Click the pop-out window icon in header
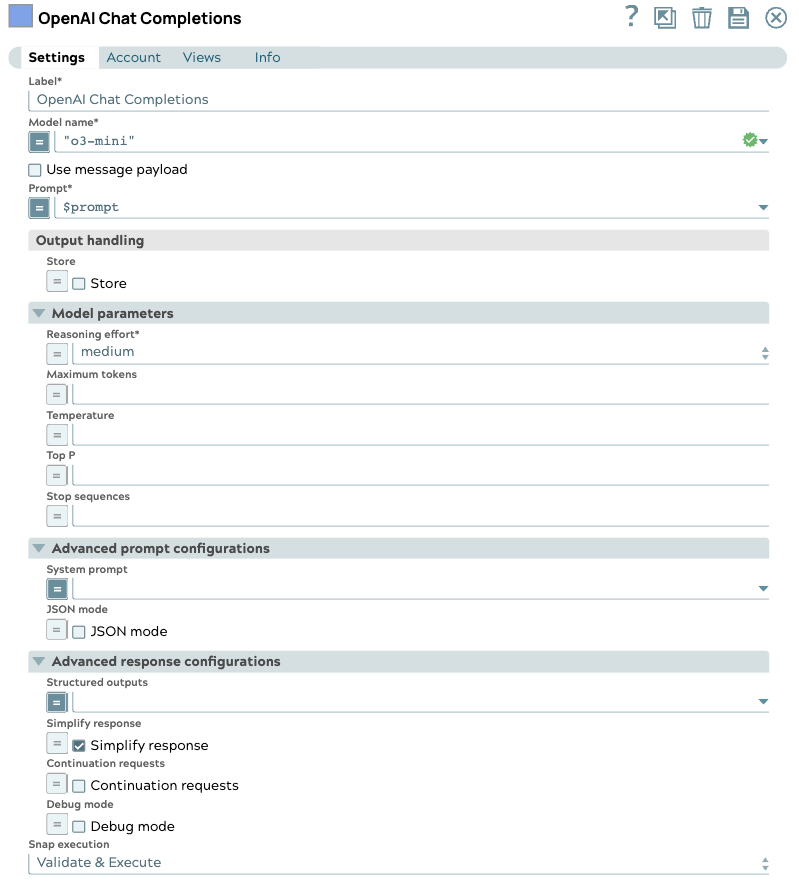The height and width of the screenshot is (891, 799). coord(665,17)
